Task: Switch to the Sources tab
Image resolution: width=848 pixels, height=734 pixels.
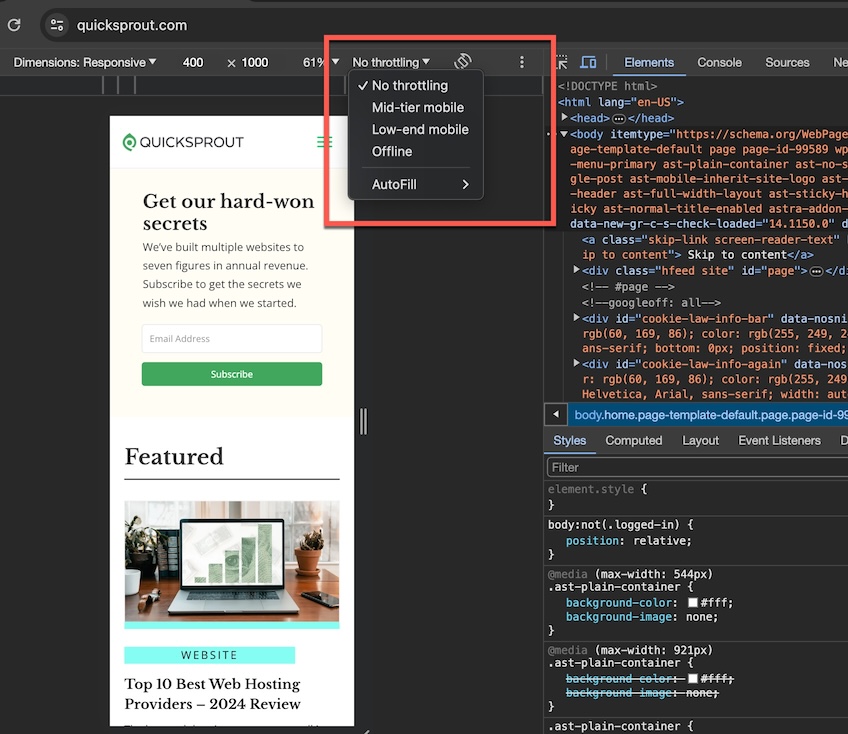Action: 787,62
